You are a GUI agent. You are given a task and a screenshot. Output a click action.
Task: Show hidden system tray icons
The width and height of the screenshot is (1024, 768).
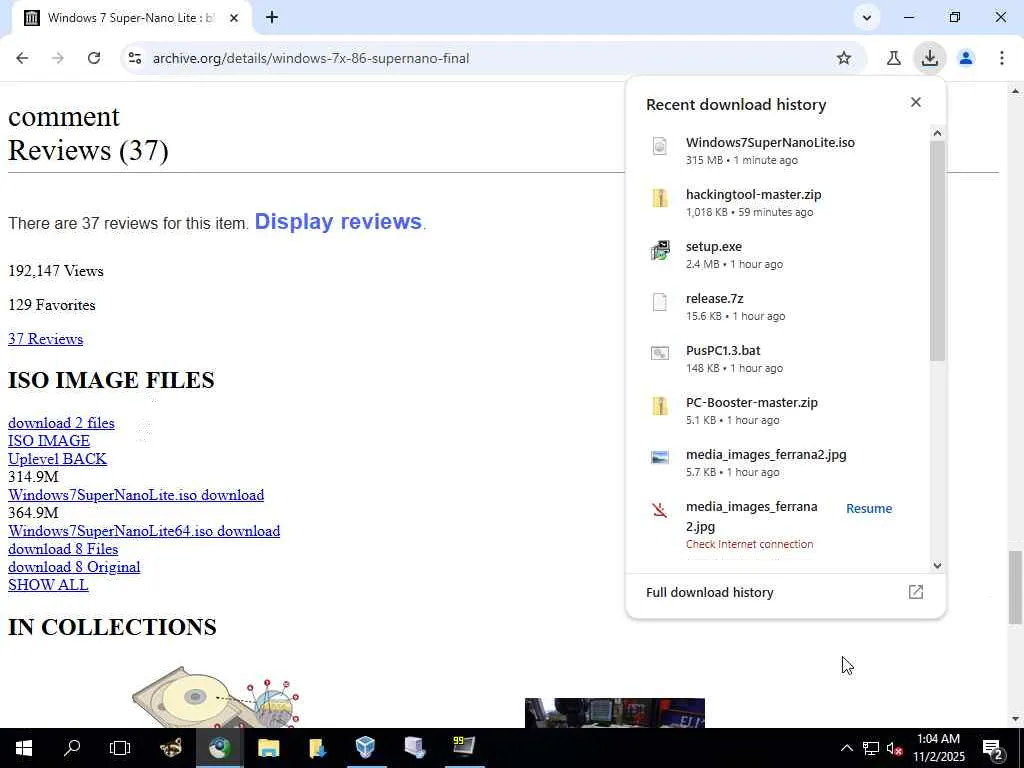click(x=846, y=748)
